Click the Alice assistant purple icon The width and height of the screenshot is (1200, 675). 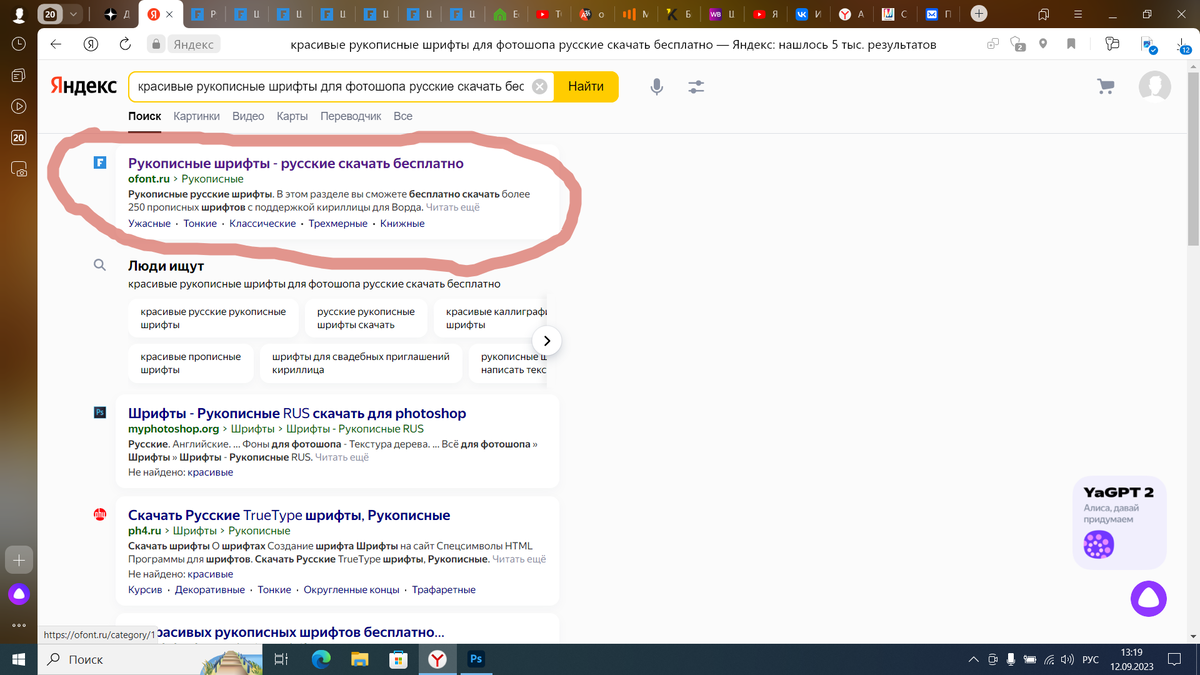[1147, 597]
